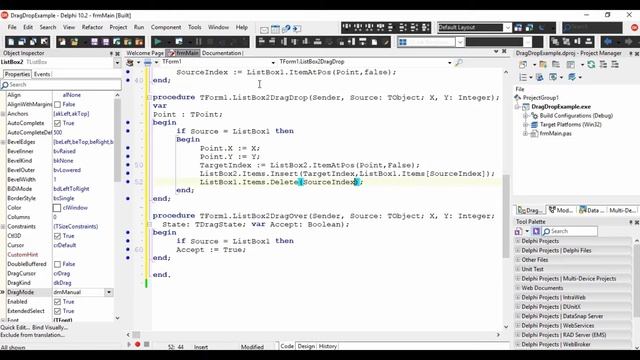
Task: Expand the frmMain.pas node
Action: [x=526, y=134]
